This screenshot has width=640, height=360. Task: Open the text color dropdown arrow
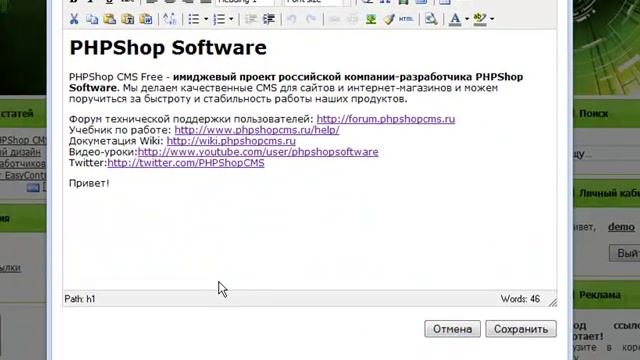(x=467, y=19)
